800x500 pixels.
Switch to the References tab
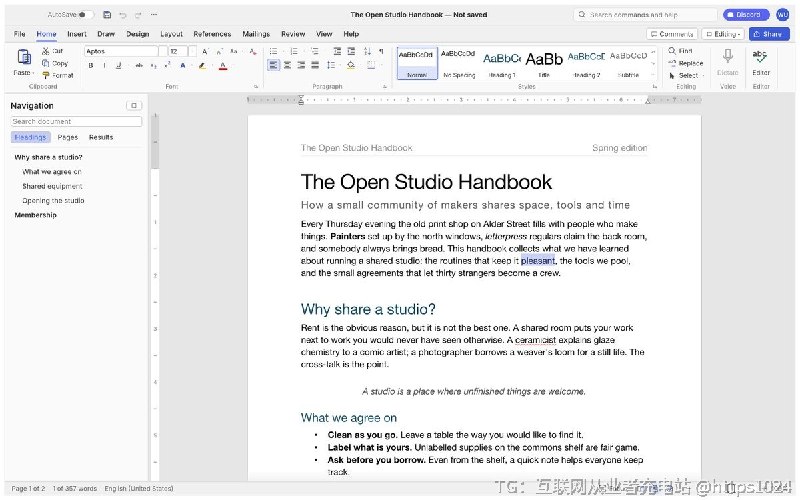click(212, 34)
